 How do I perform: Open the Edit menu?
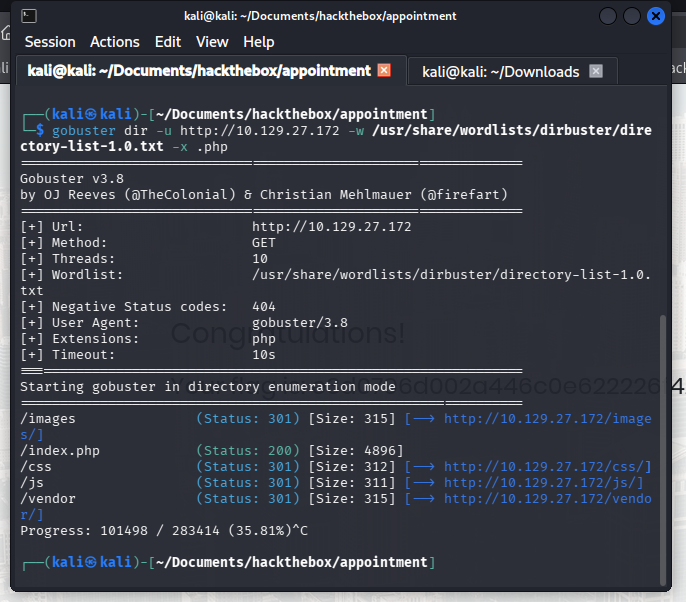168,42
